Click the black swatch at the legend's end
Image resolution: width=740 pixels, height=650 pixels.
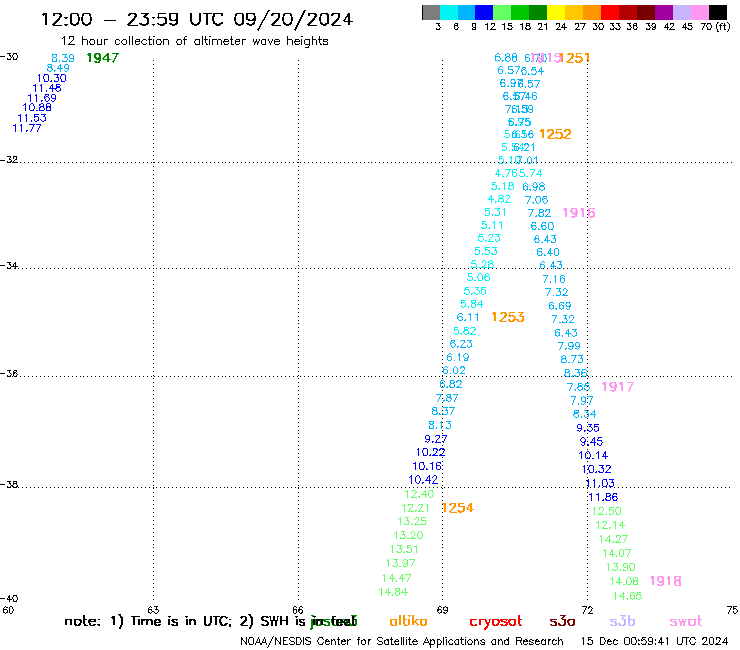[x=717, y=12]
